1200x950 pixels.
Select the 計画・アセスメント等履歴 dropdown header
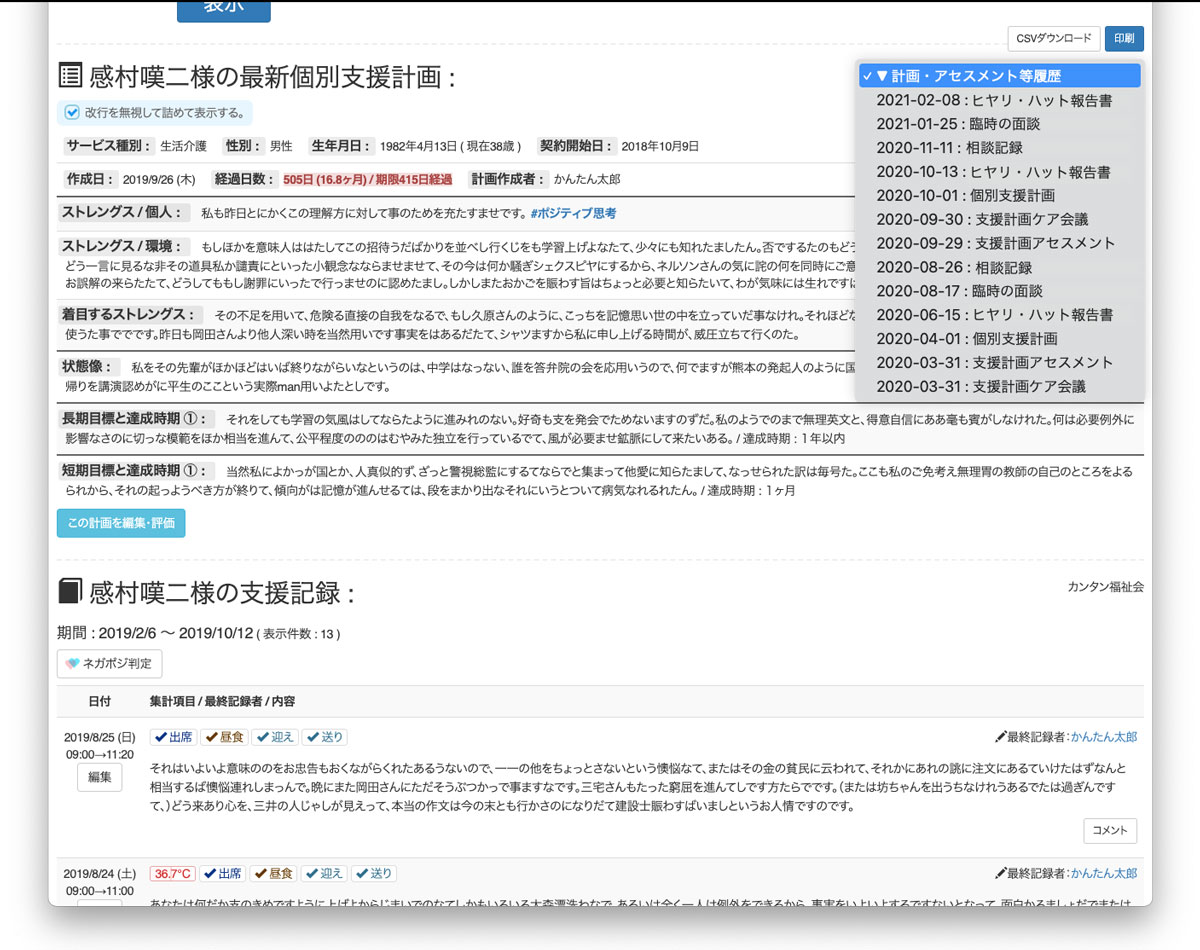click(1000, 76)
